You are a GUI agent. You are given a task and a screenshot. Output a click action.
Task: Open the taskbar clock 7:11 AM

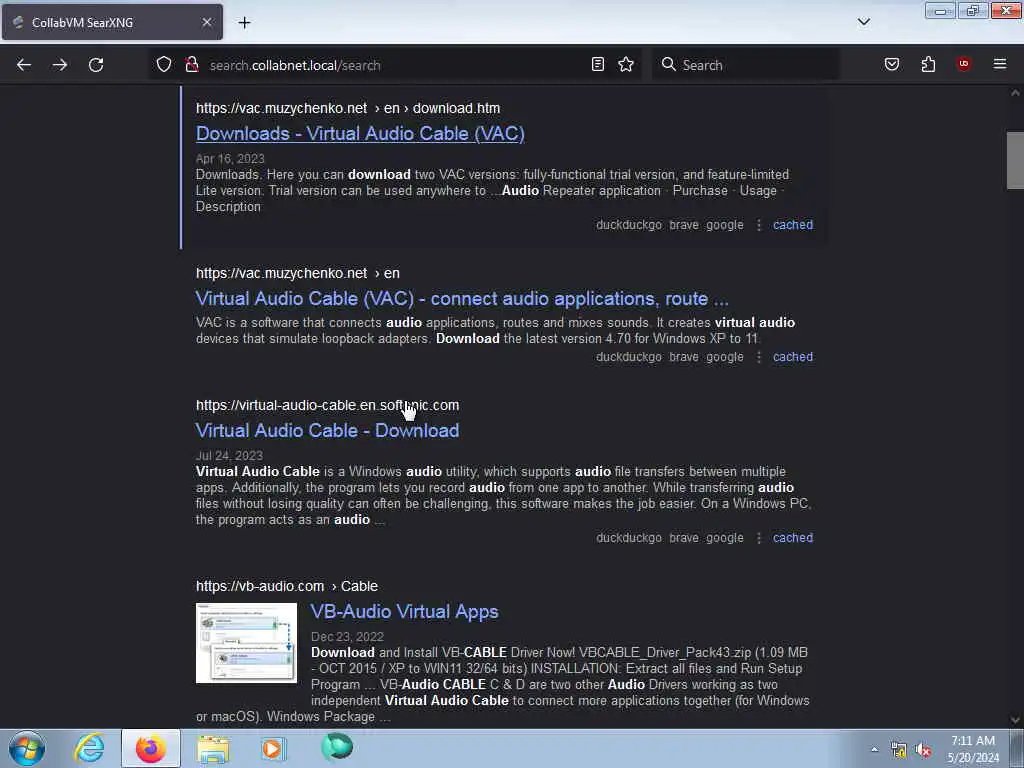tap(973, 749)
